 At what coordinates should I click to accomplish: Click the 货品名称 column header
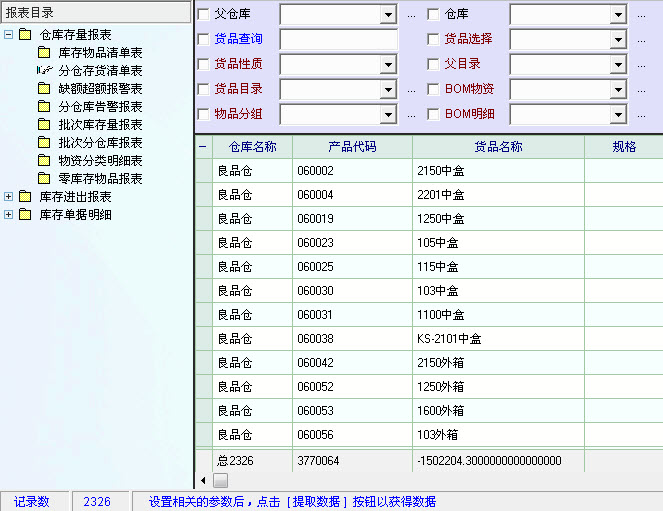point(498,147)
